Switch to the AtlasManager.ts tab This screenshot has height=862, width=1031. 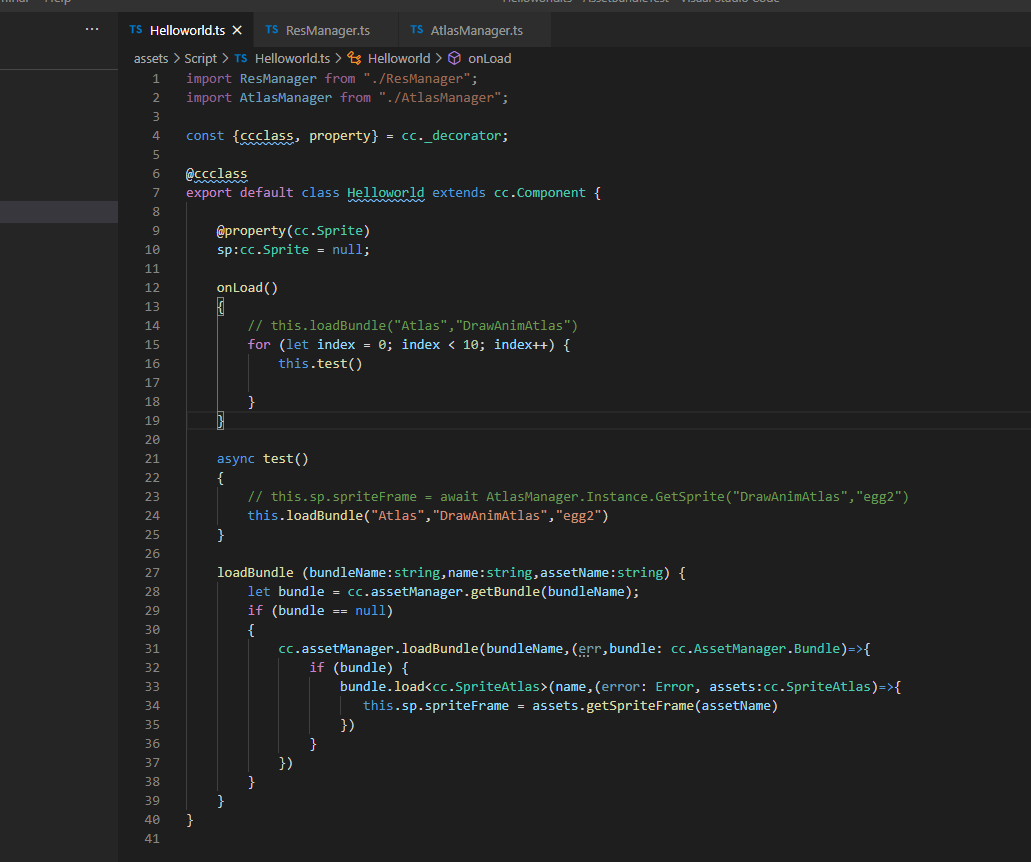[476, 31]
